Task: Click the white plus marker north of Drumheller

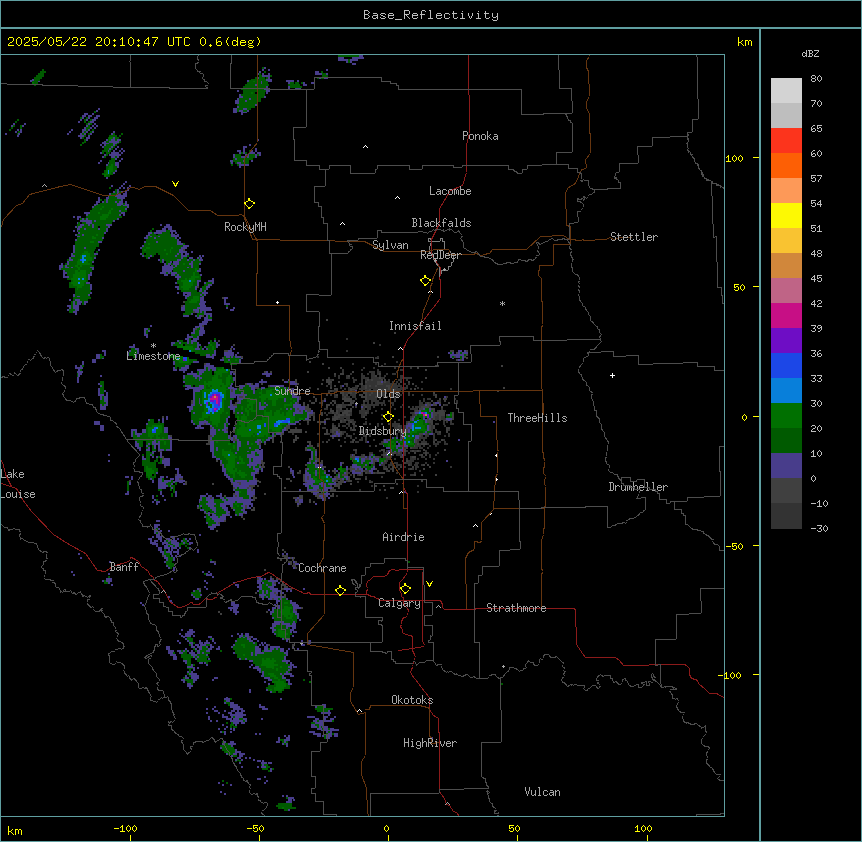Action: pos(612,375)
